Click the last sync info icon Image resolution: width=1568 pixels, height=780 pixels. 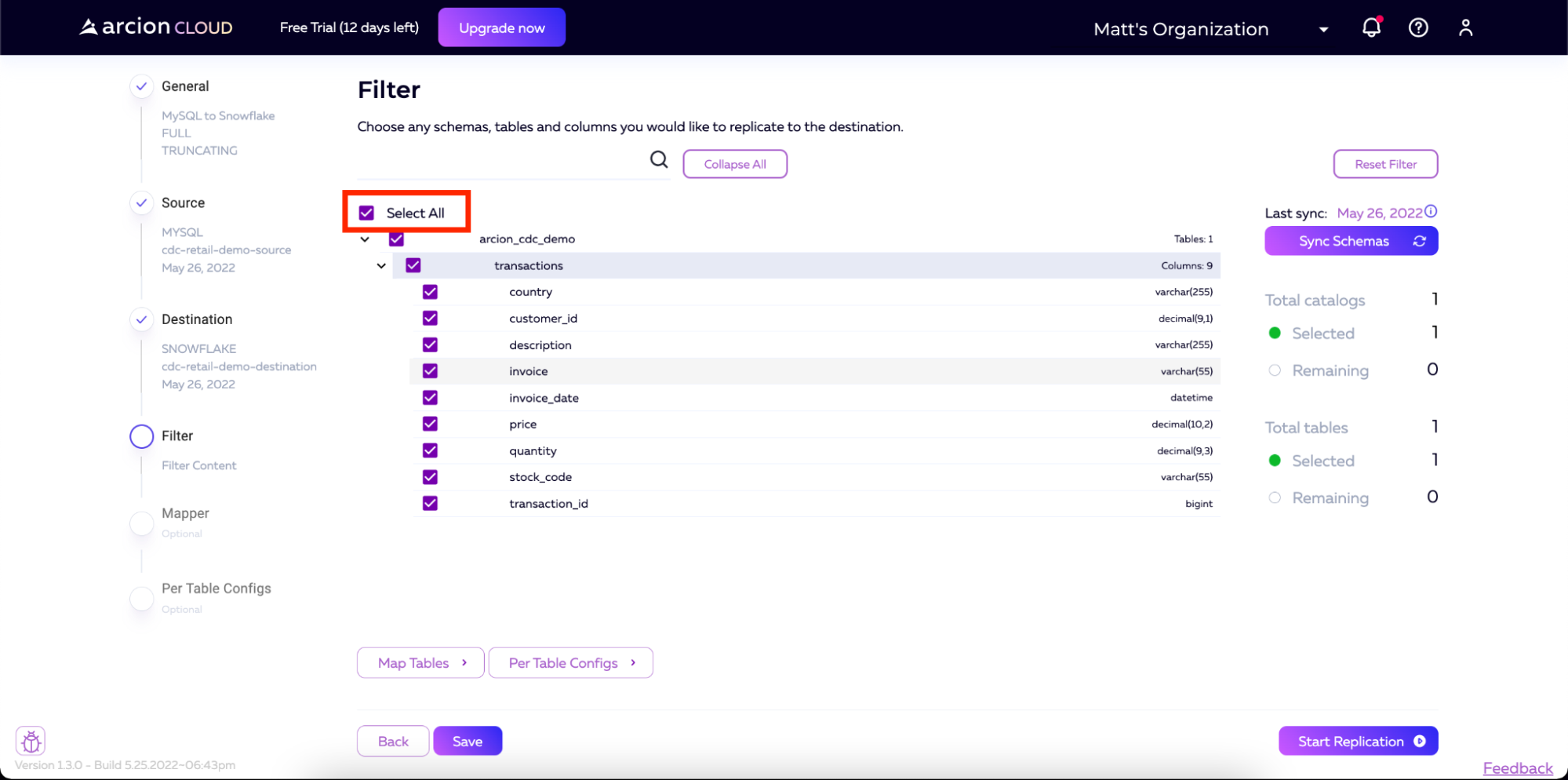pos(1431,211)
